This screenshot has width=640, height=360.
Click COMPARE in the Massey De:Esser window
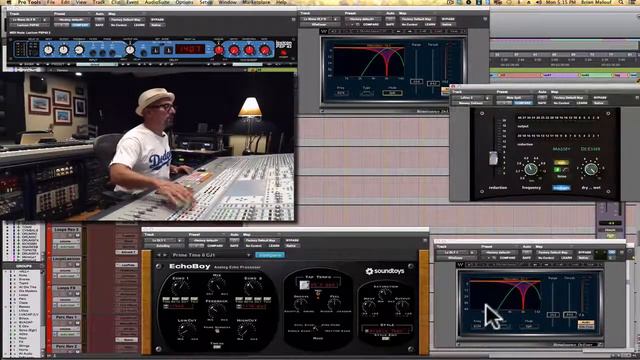point(523,103)
